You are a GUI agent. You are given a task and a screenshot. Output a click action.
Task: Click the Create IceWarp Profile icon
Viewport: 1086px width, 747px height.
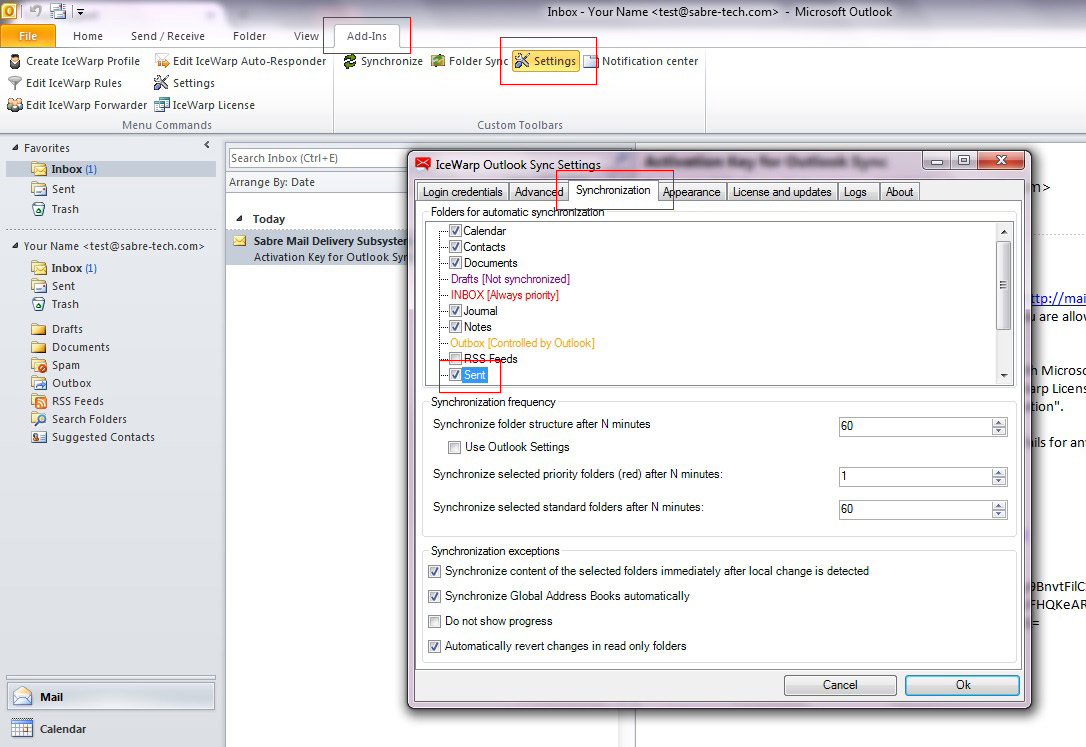click(x=15, y=62)
